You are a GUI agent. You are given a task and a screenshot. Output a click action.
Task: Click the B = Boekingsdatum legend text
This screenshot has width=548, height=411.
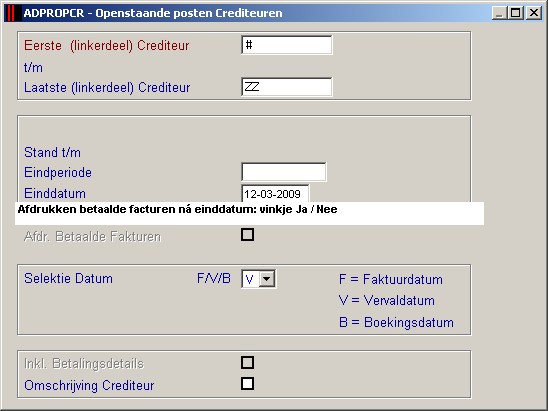(396, 322)
